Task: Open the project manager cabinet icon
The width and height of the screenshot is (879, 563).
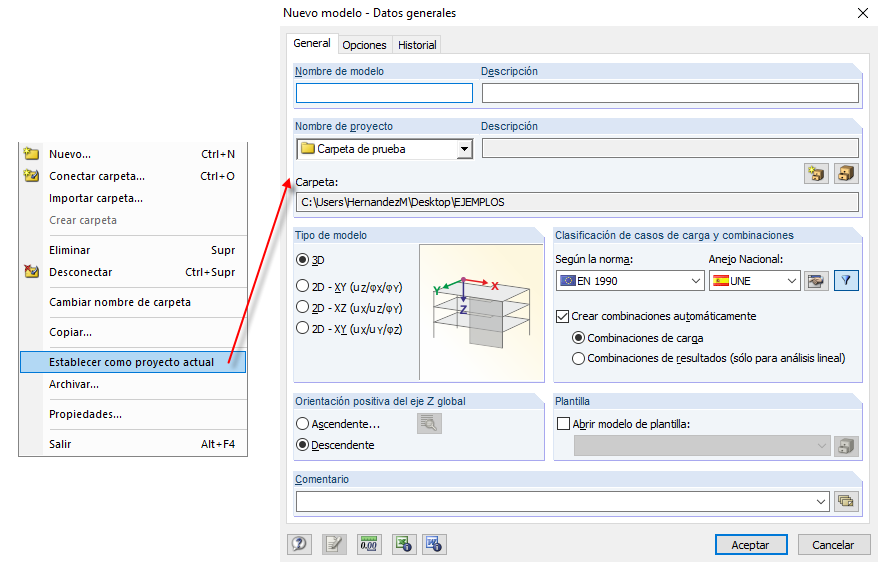Action: 846,173
